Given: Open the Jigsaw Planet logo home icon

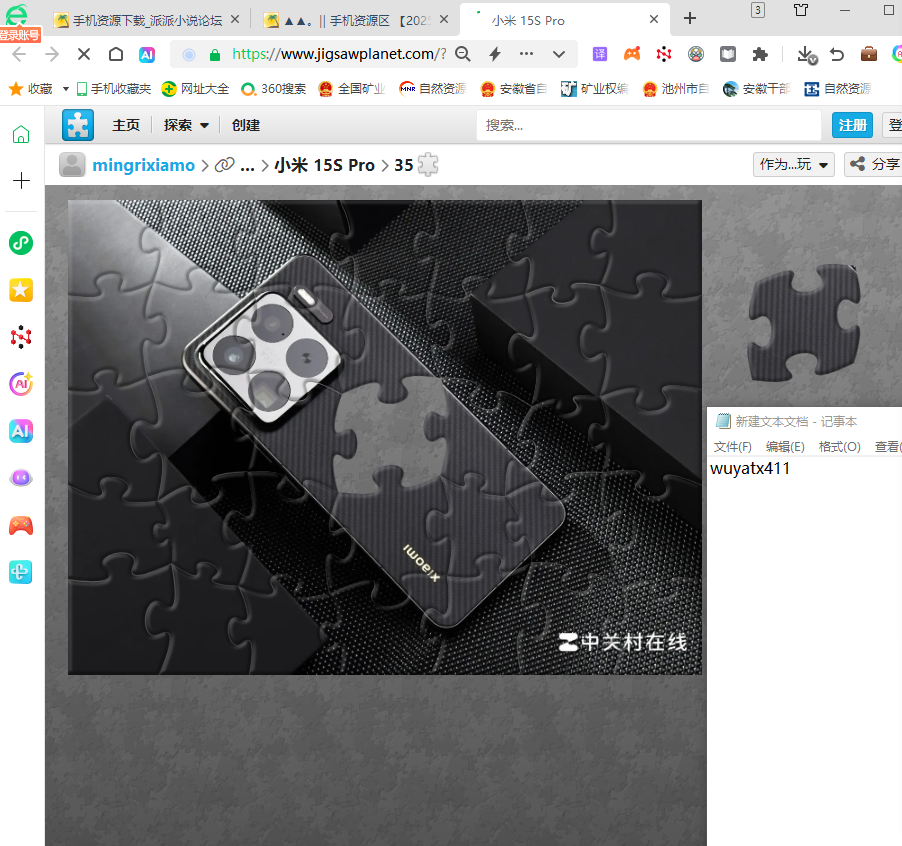Looking at the screenshot, I should (78, 125).
